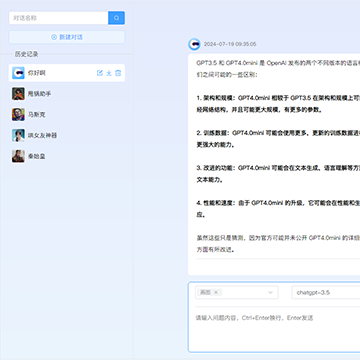Click the 请输入问题内容 message text area
Image resolution: width=360 pixels, height=360 pixels.
[274, 330]
